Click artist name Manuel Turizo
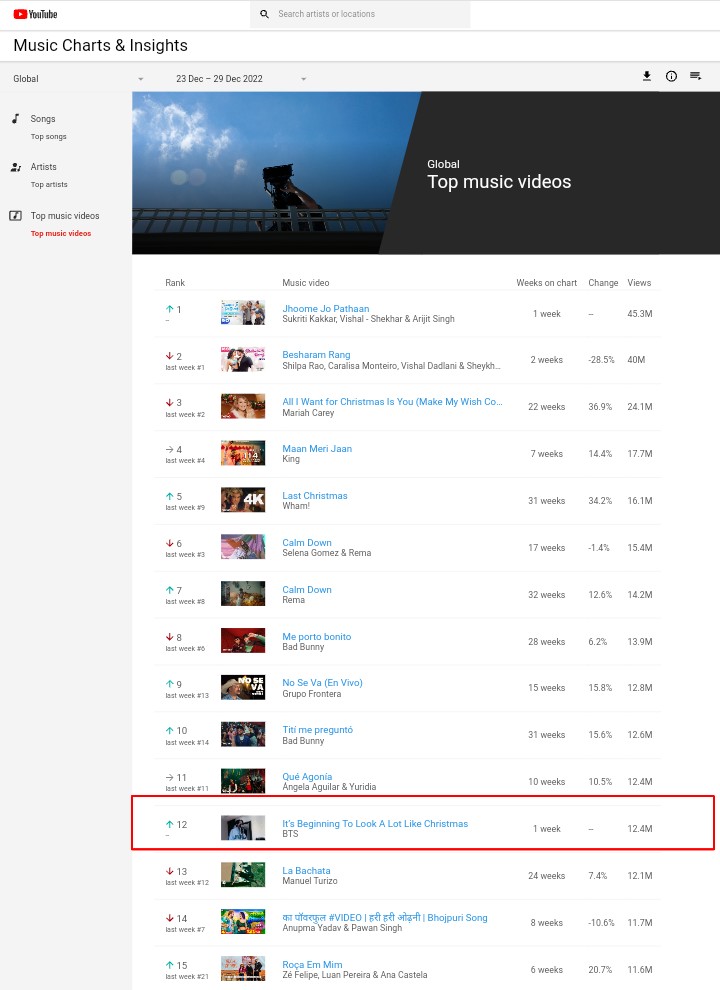 click(310, 881)
